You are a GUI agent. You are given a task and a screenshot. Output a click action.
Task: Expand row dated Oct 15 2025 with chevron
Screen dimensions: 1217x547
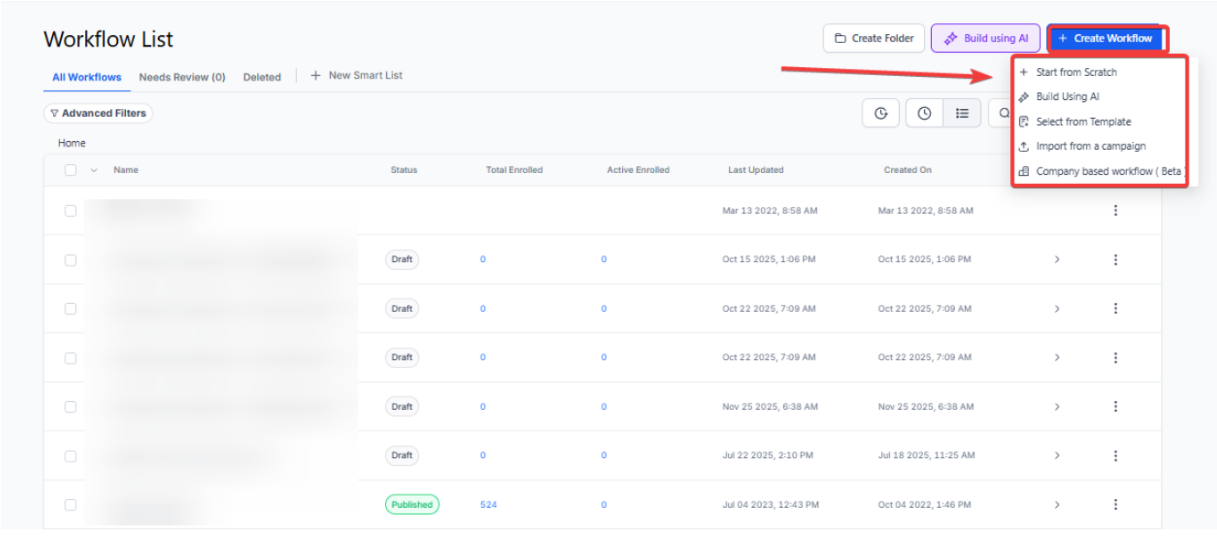click(x=1057, y=260)
